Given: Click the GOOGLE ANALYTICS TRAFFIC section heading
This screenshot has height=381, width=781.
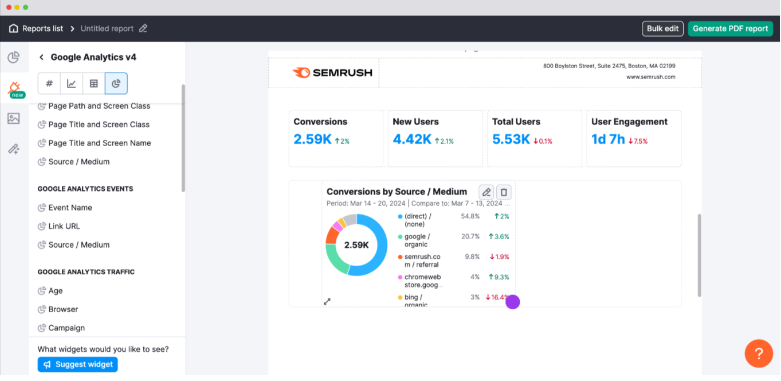Looking at the screenshot, I should click(86, 272).
